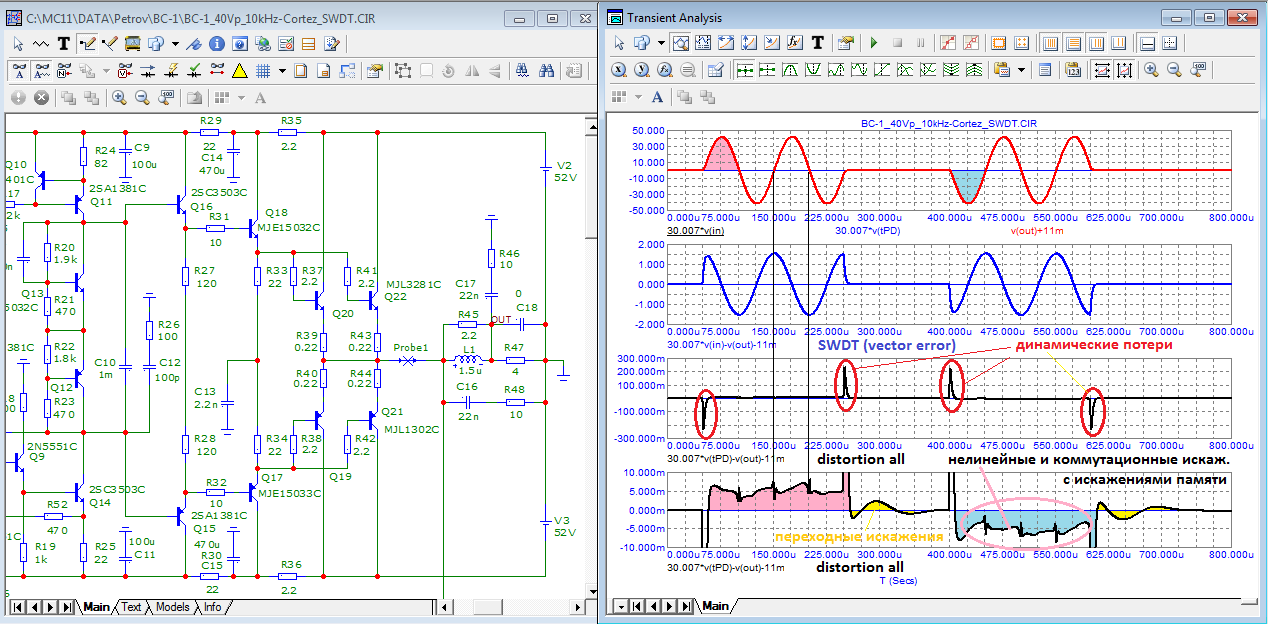
Task: Expand dropdown beside window stack icon in analysis
Action: point(661,43)
